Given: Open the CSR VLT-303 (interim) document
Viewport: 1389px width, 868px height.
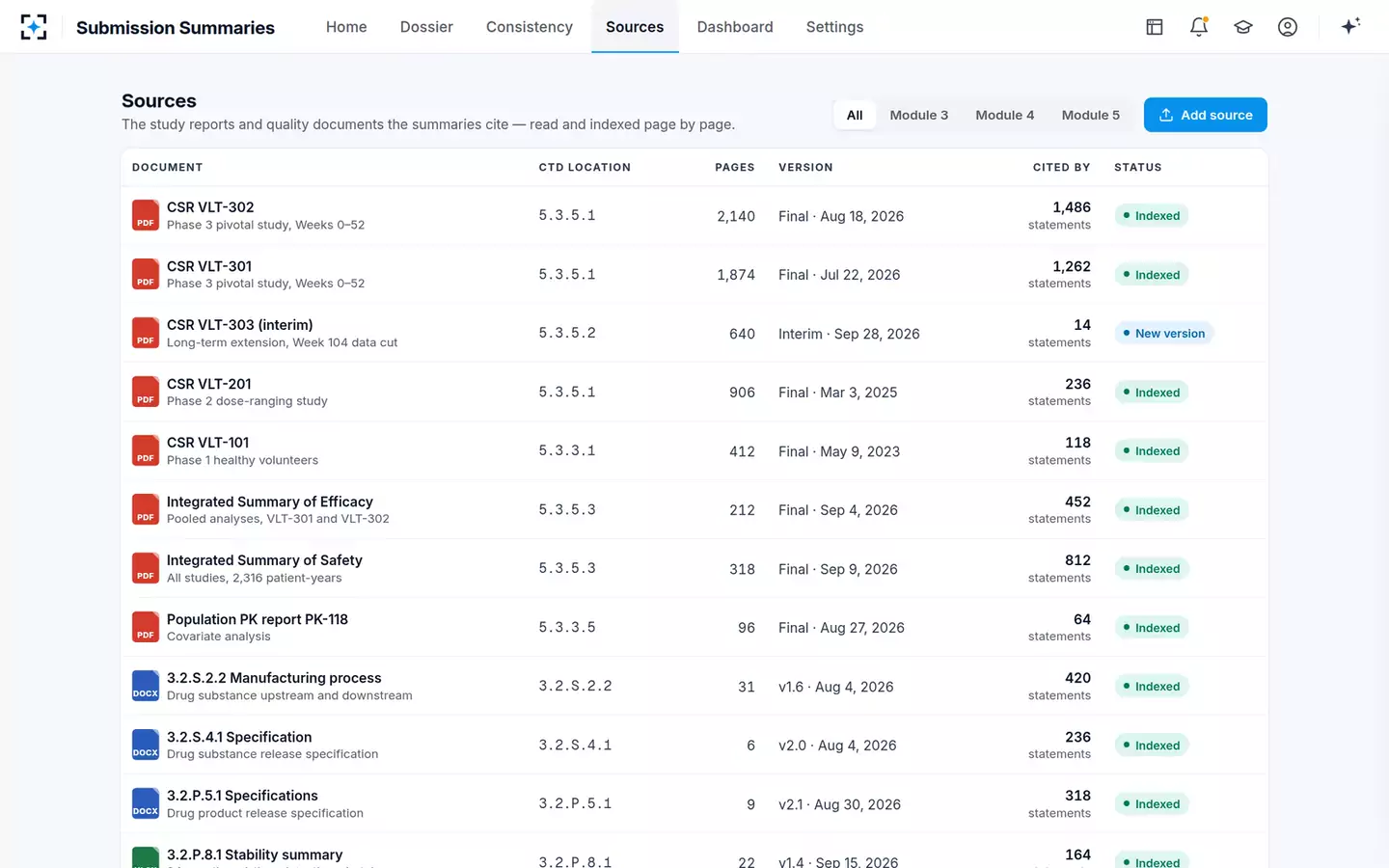Looking at the screenshot, I should (239, 325).
